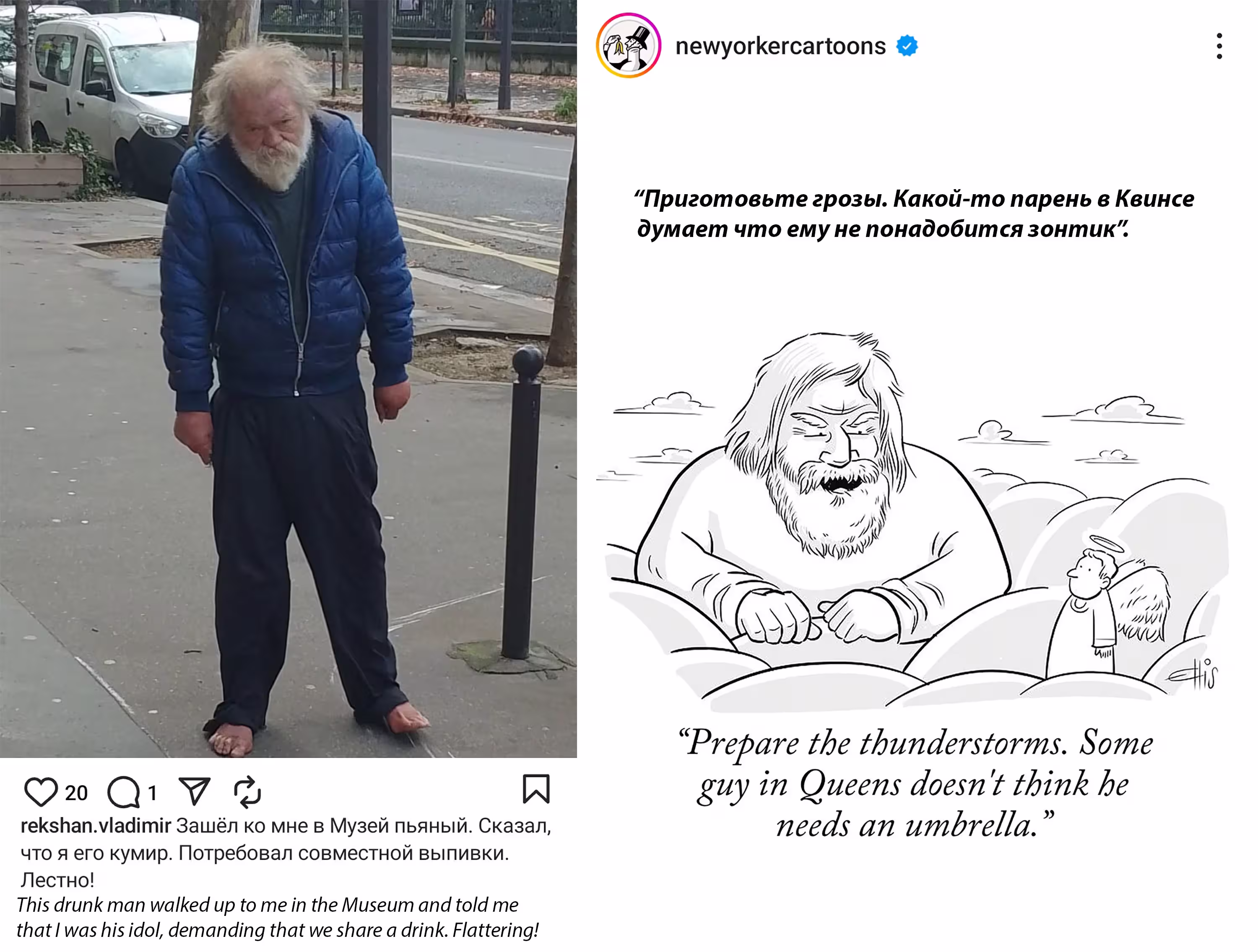Select the Russian cartoon caption text
This screenshot has height=952, width=1258.
(914, 214)
